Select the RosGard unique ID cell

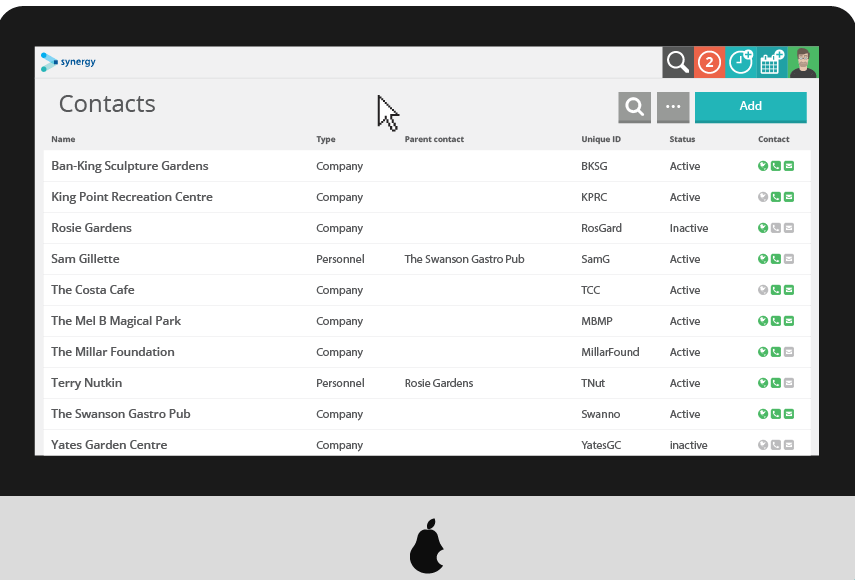click(x=601, y=228)
